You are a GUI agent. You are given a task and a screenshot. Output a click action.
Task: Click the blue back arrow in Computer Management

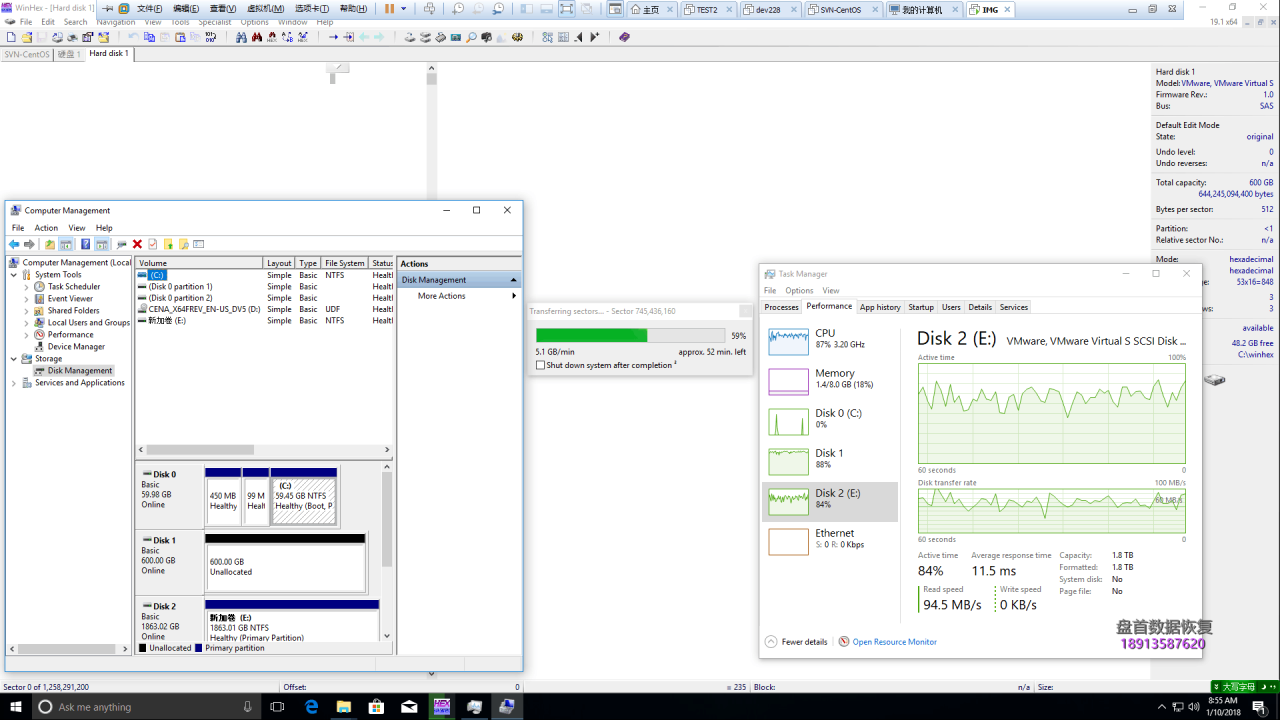tap(14, 244)
